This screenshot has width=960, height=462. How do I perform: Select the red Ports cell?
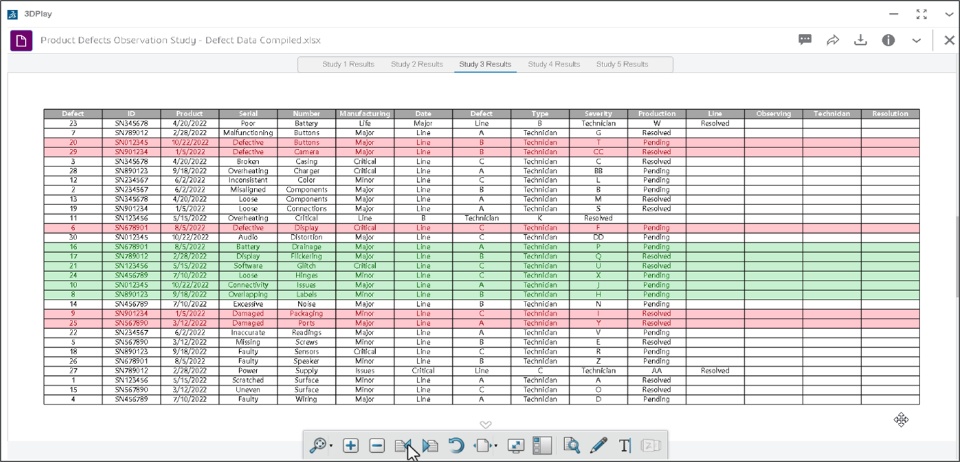point(306,322)
